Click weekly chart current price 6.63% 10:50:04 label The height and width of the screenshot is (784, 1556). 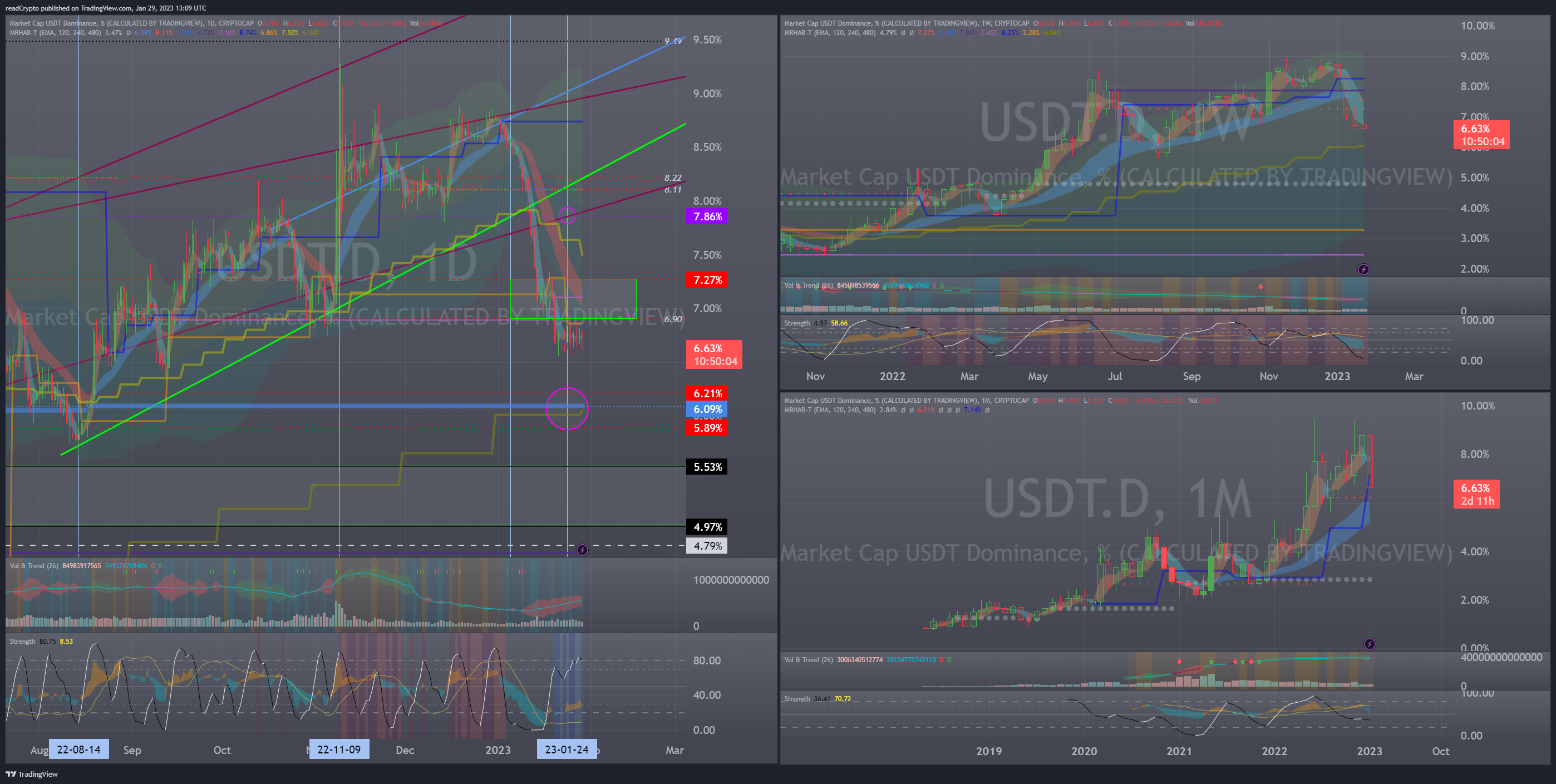coord(1481,135)
